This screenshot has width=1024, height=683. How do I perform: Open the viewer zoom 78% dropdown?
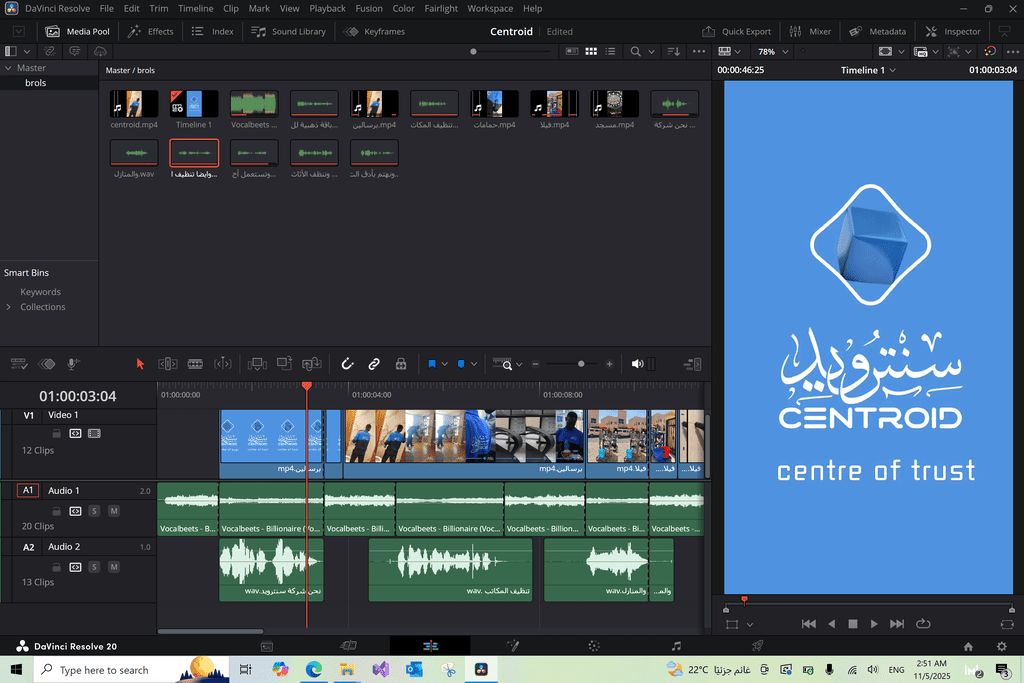pos(772,51)
